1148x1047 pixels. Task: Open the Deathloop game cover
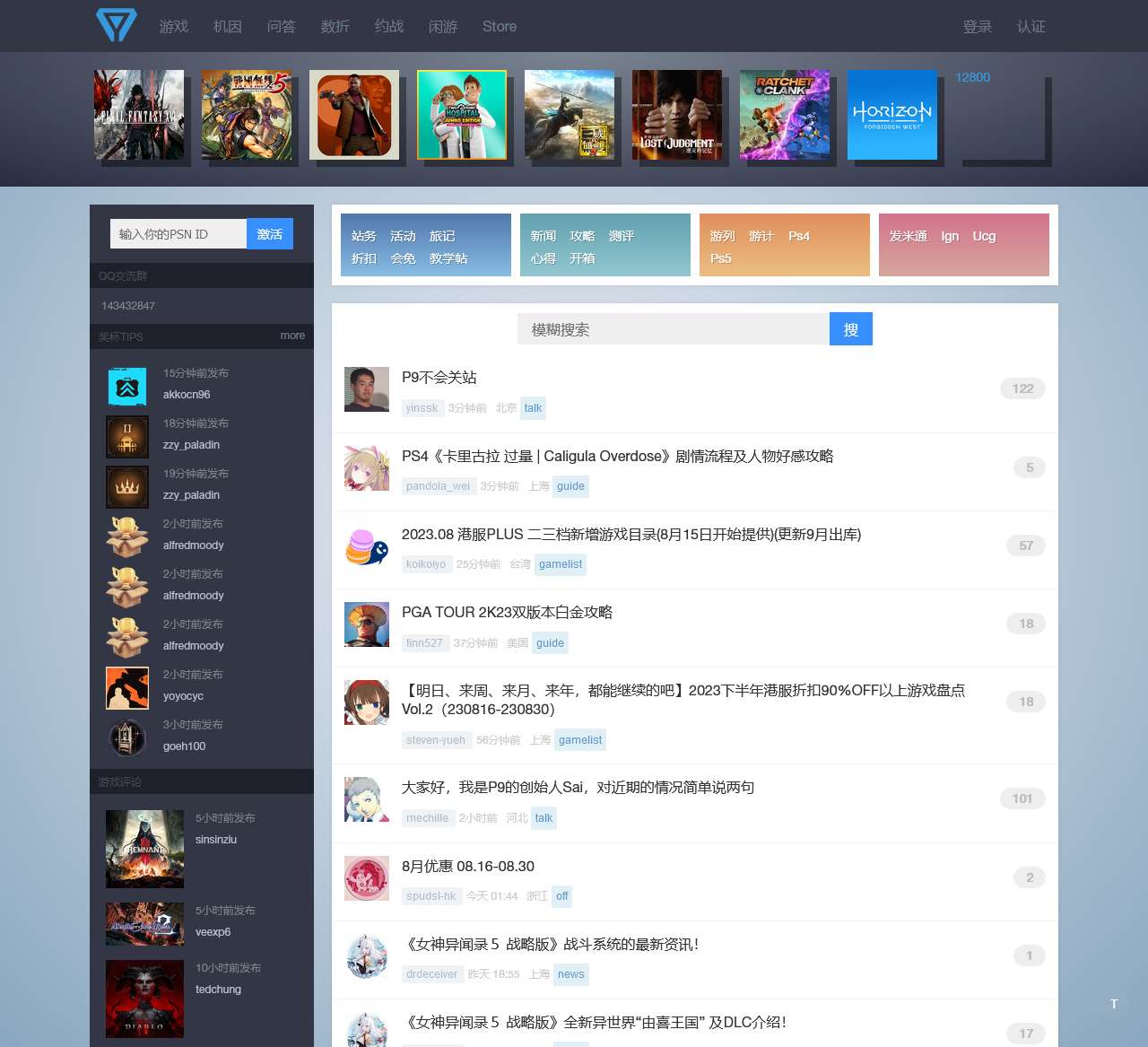(354, 115)
